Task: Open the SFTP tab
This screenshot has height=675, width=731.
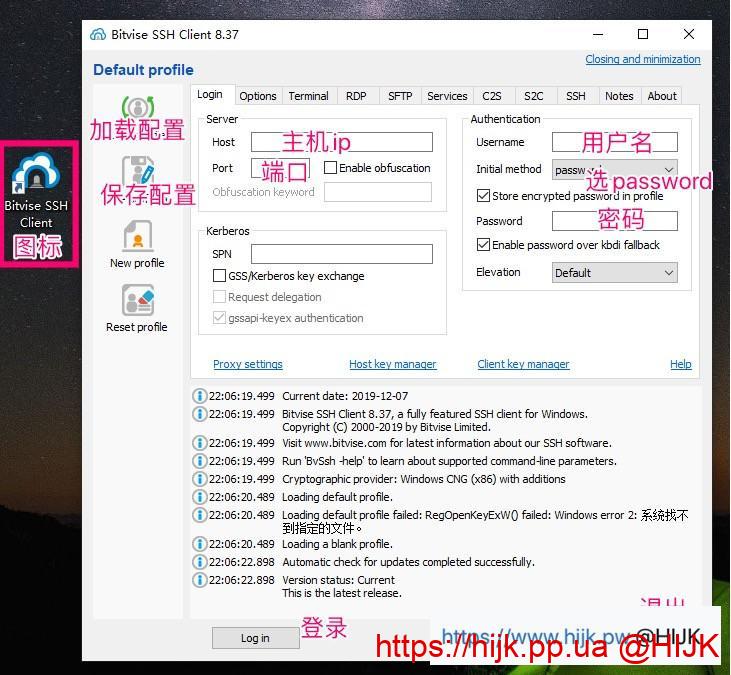Action: (x=399, y=96)
